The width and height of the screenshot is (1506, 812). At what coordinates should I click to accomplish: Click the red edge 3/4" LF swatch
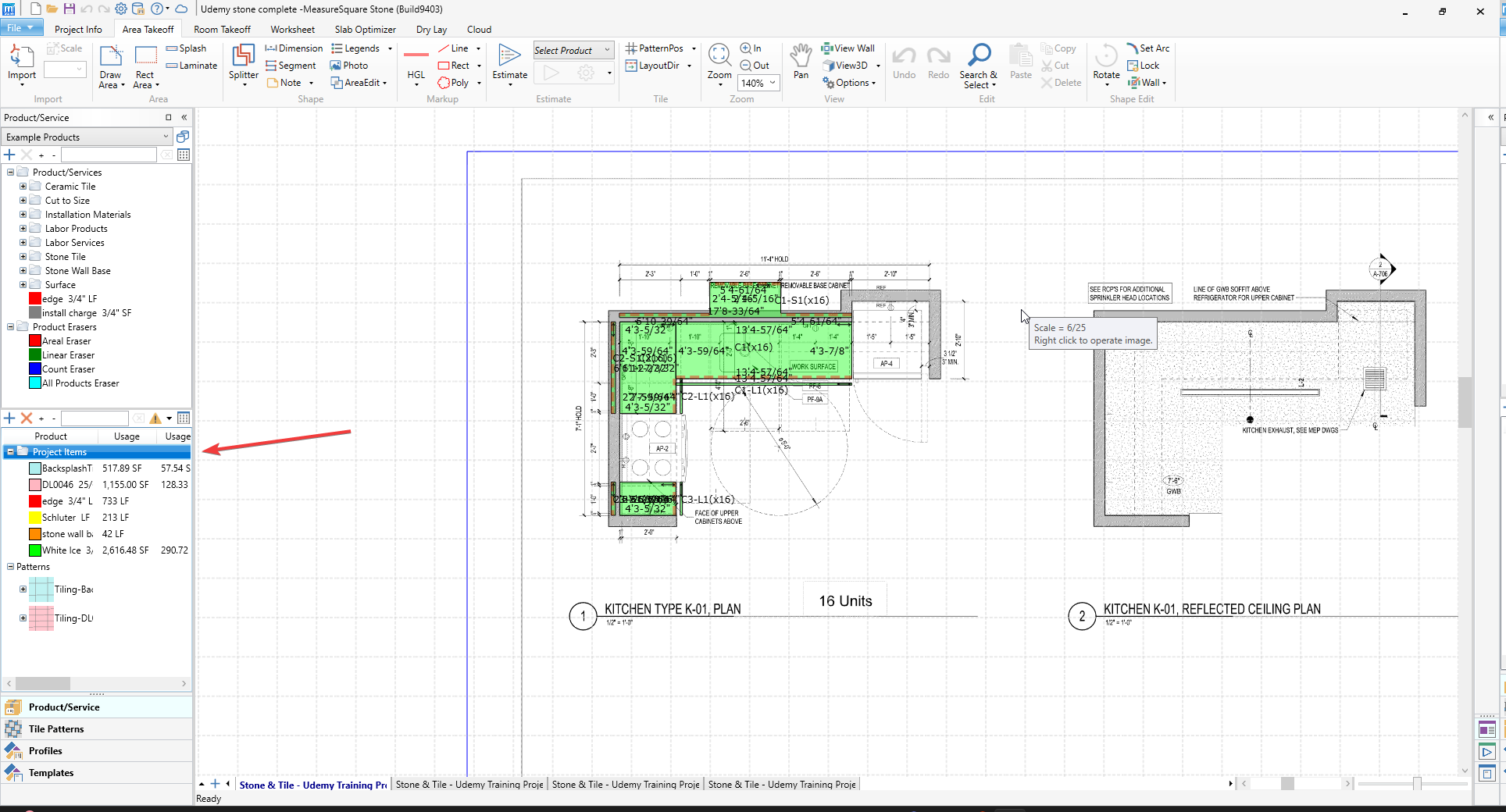pos(35,299)
